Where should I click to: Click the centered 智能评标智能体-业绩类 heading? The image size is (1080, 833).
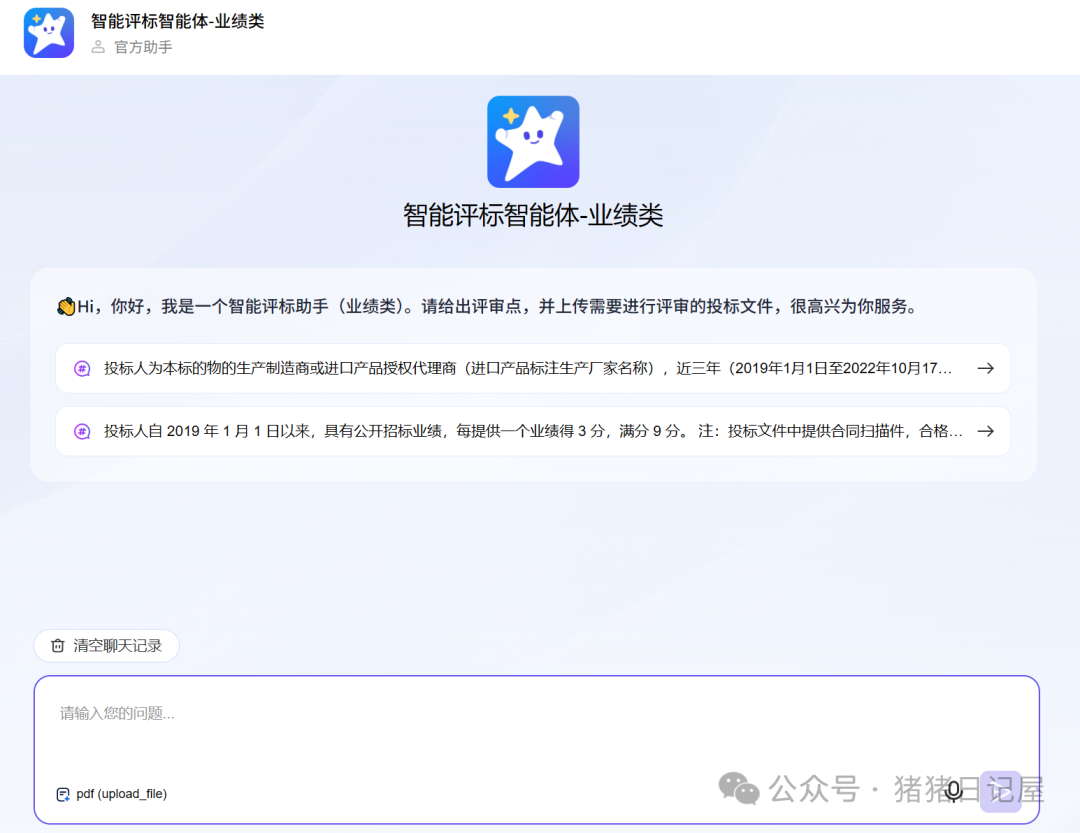[533, 213]
